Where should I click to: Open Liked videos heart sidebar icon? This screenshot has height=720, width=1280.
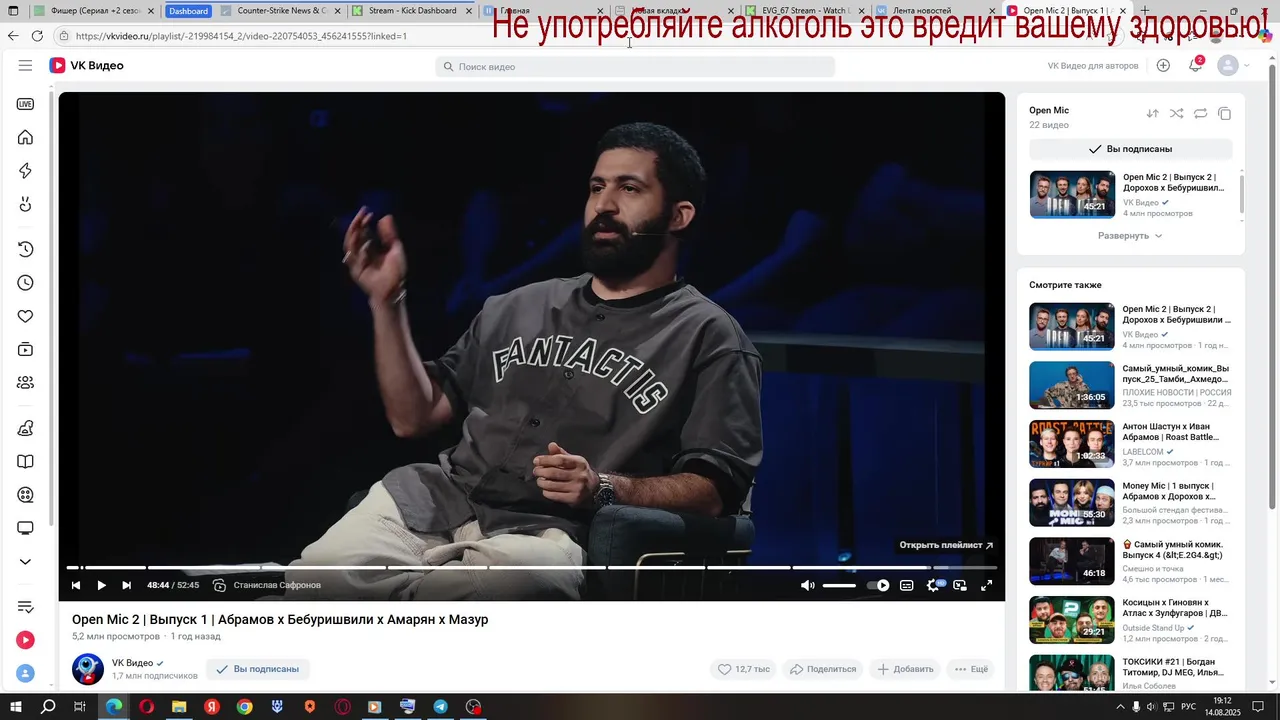point(25,316)
